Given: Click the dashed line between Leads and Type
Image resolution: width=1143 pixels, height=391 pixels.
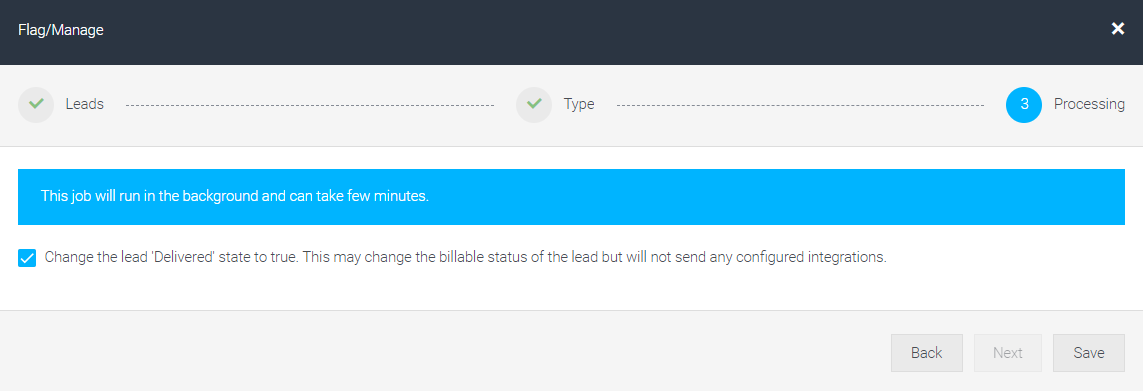Looking at the screenshot, I should click(x=310, y=105).
